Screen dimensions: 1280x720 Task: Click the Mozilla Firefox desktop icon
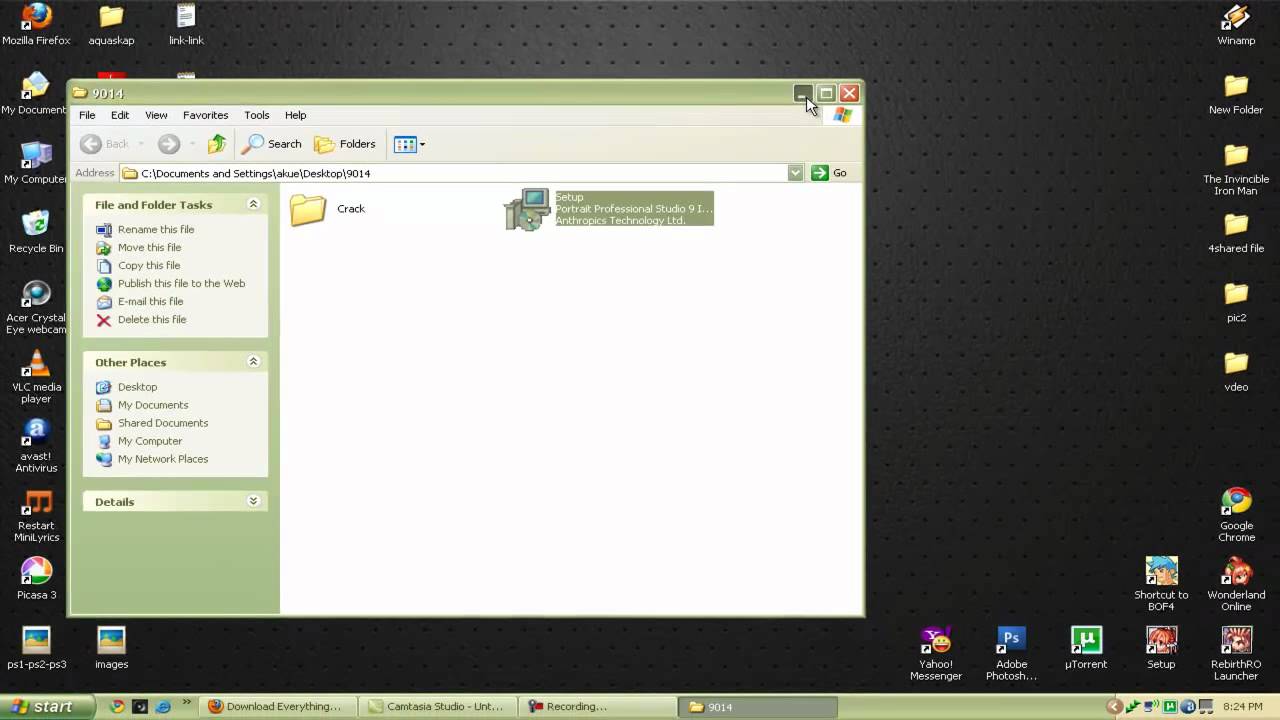tap(36, 25)
